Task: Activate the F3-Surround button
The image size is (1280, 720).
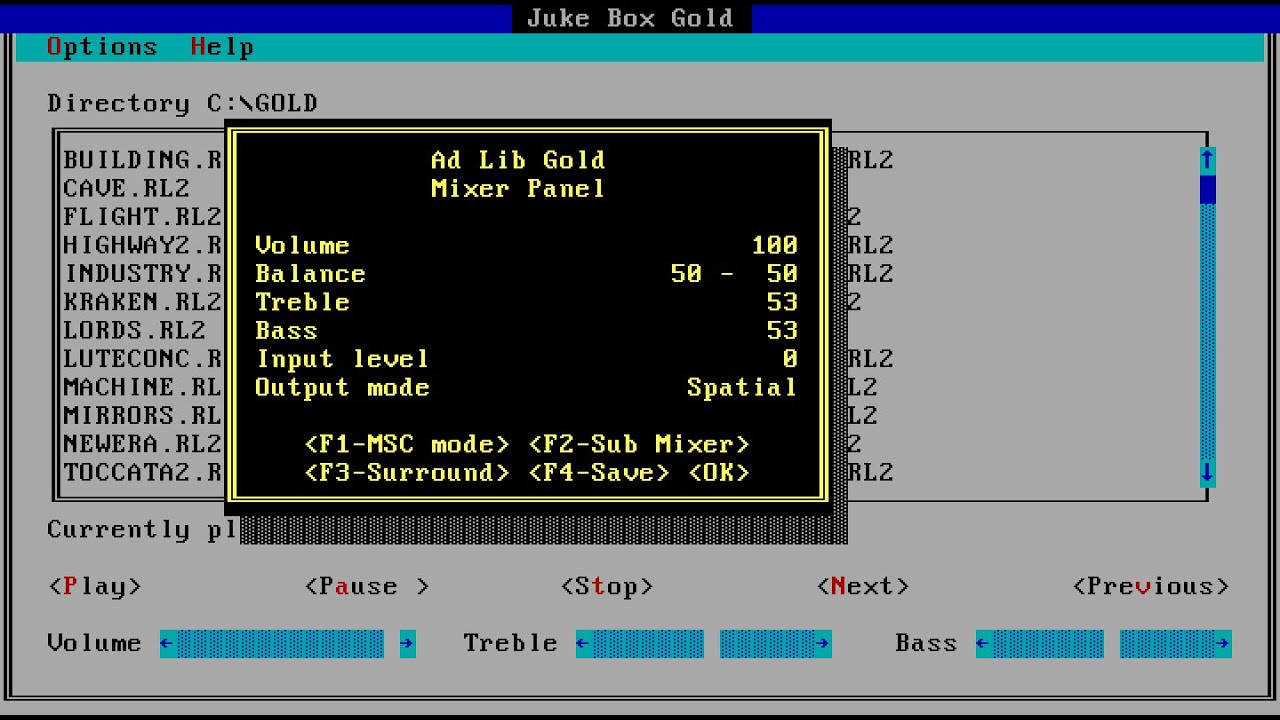Action: pos(407,472)
